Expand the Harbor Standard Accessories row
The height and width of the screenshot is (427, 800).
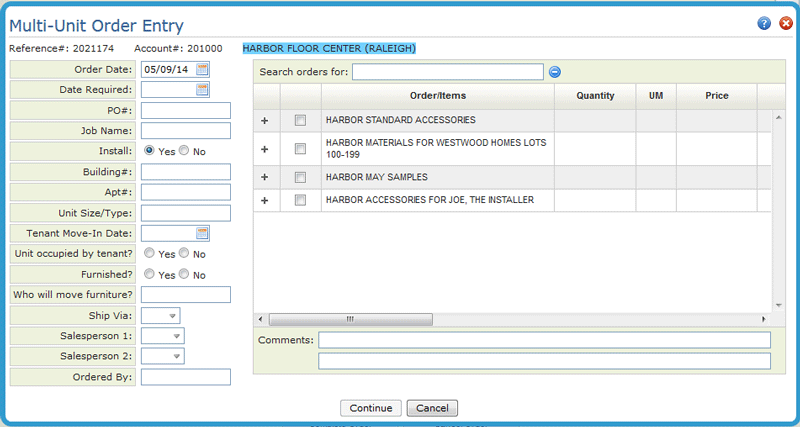[x=265, y=120]
